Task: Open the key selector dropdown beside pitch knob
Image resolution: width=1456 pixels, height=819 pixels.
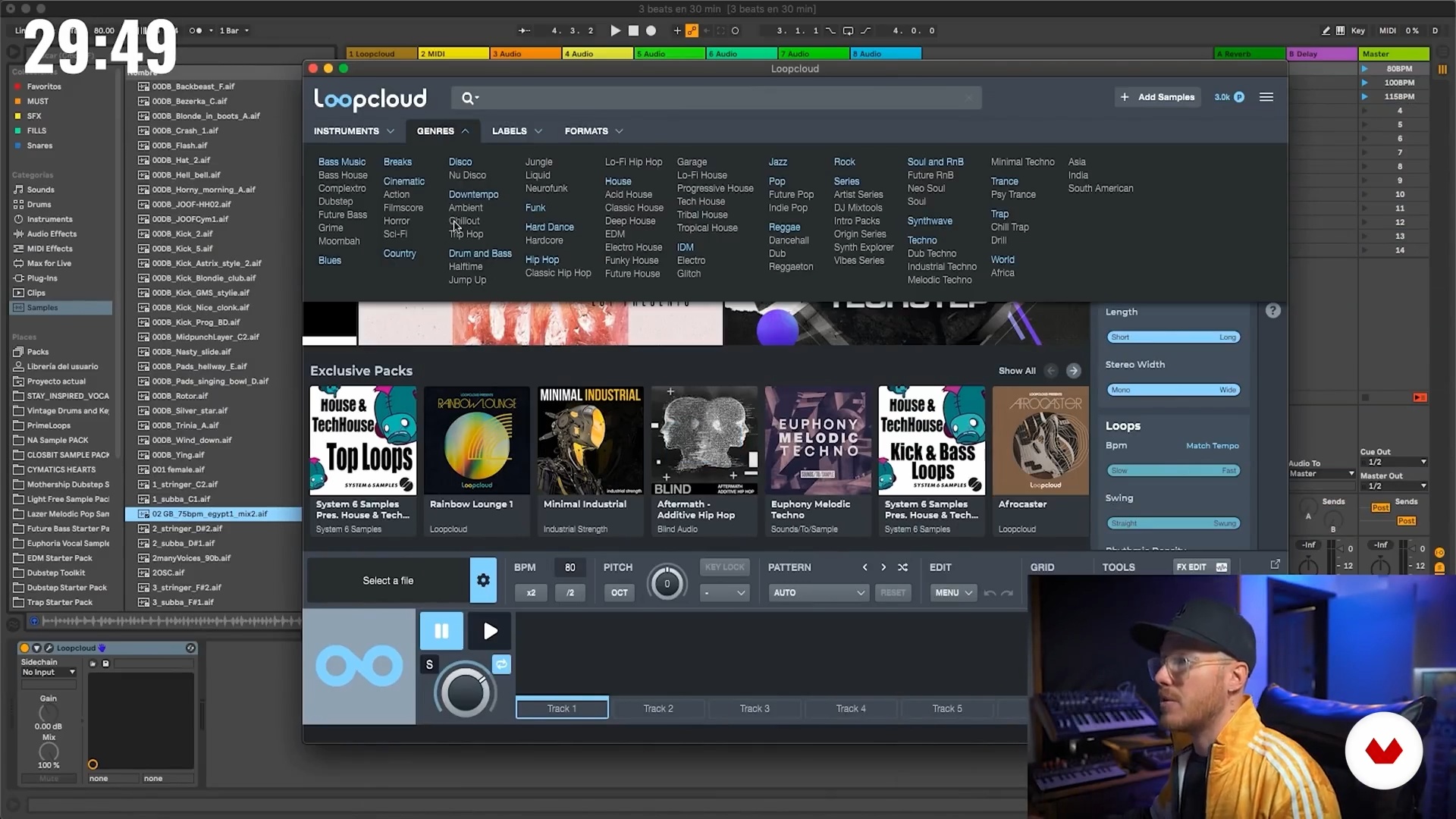Action: pos(724,593)
